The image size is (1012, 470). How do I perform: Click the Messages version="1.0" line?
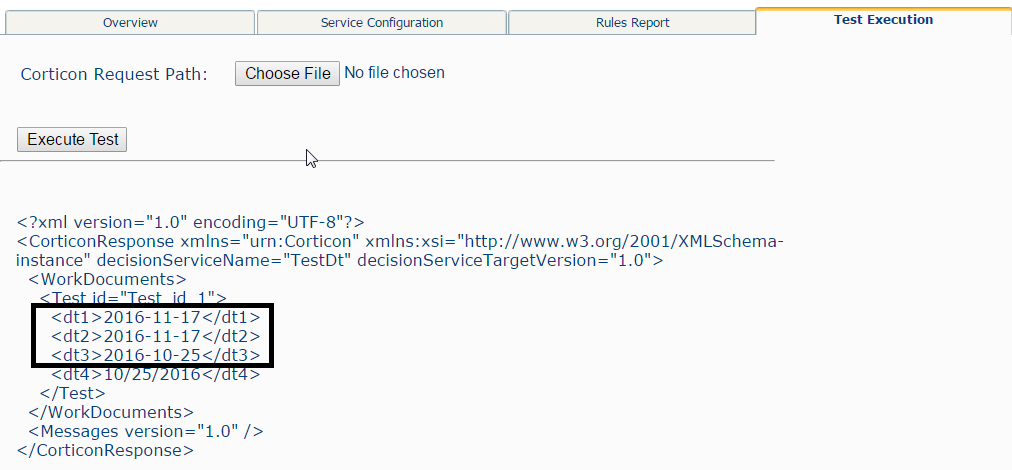pyautogui.click(x=146, y=431)
